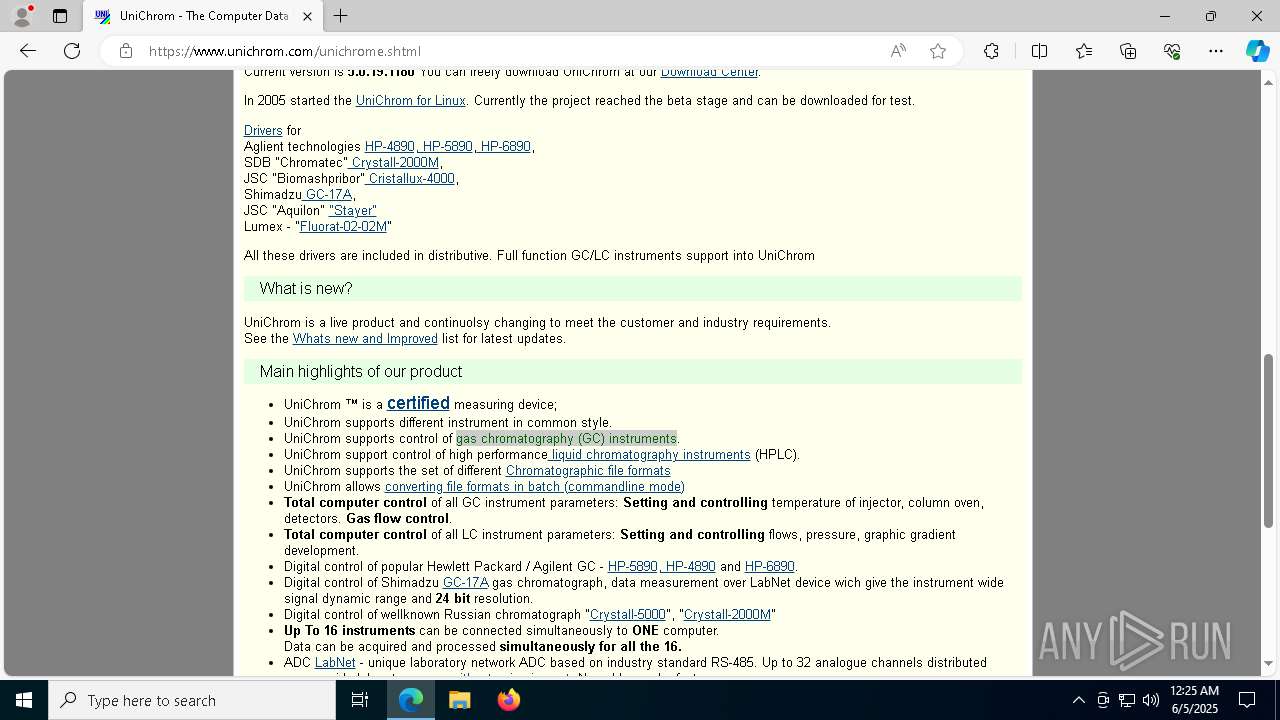Click Main highlights of our product heading

[x=361, y=372]
